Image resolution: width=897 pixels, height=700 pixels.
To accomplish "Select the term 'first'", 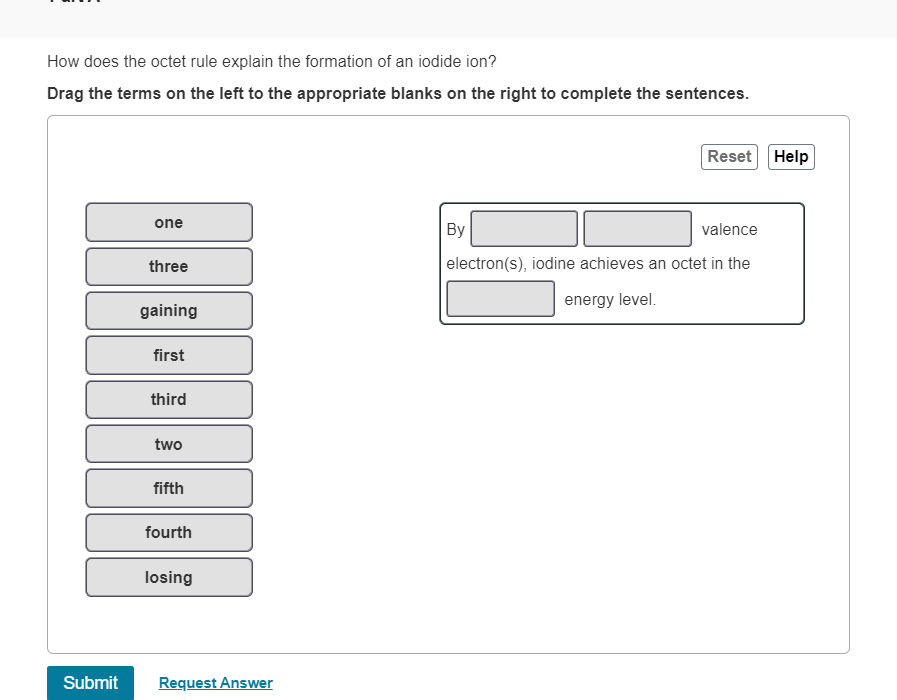I will [168, 355].
